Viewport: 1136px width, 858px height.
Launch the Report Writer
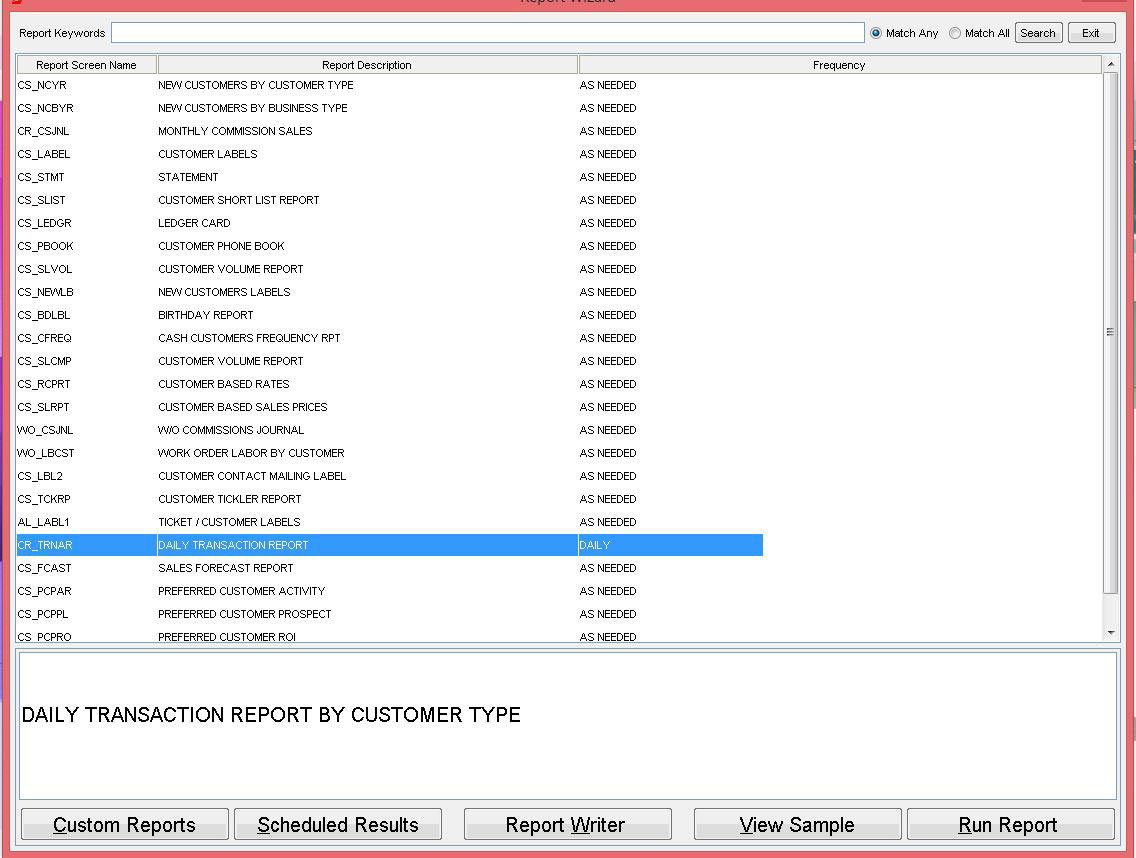[566, 825]
